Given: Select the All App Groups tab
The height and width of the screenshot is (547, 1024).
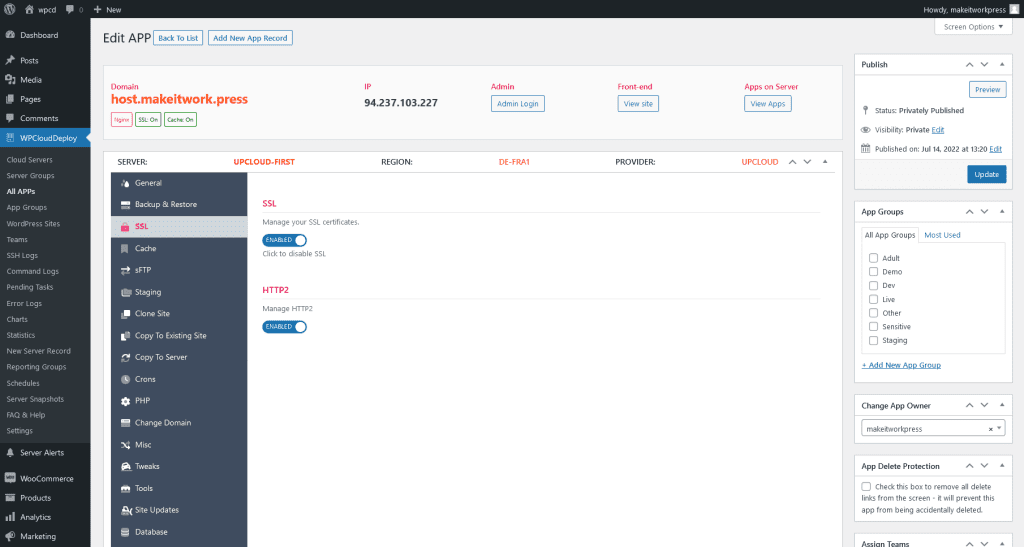Looking at the screenshot, I should [889, 235].
